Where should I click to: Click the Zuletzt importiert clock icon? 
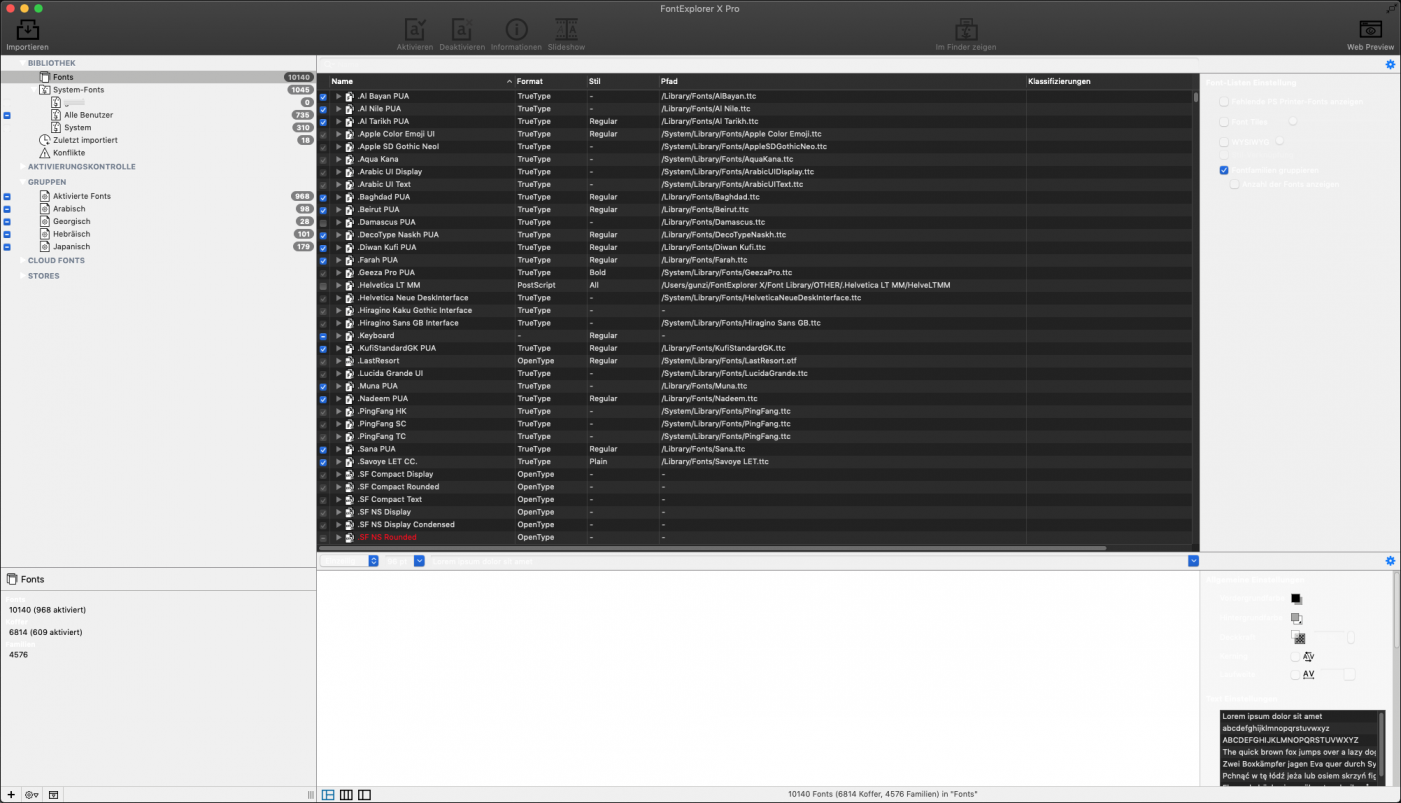[44, 140]
